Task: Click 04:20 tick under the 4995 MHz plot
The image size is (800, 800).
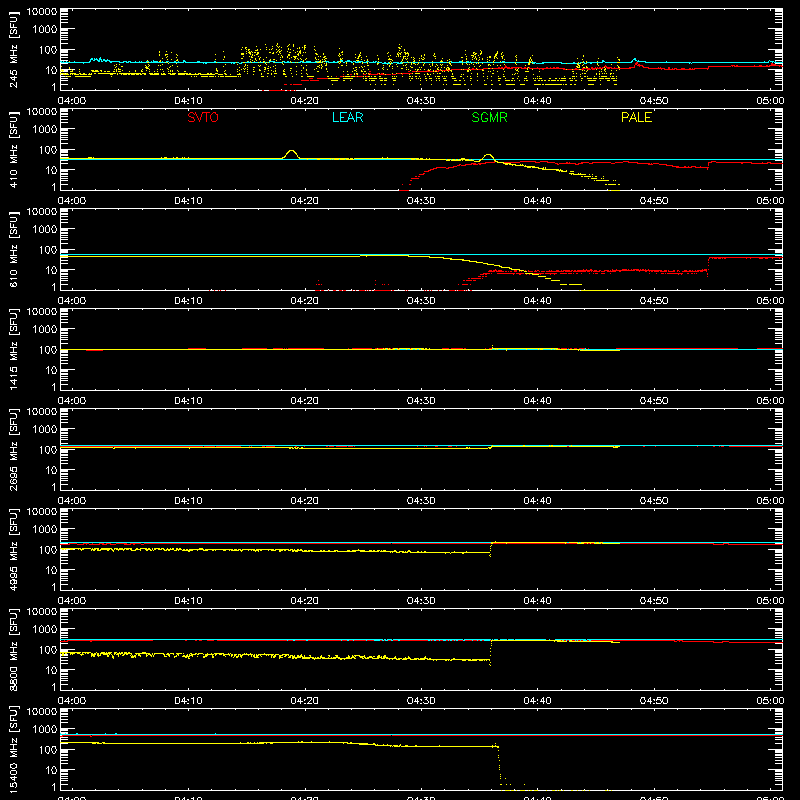Action: (x=305, y=601)
